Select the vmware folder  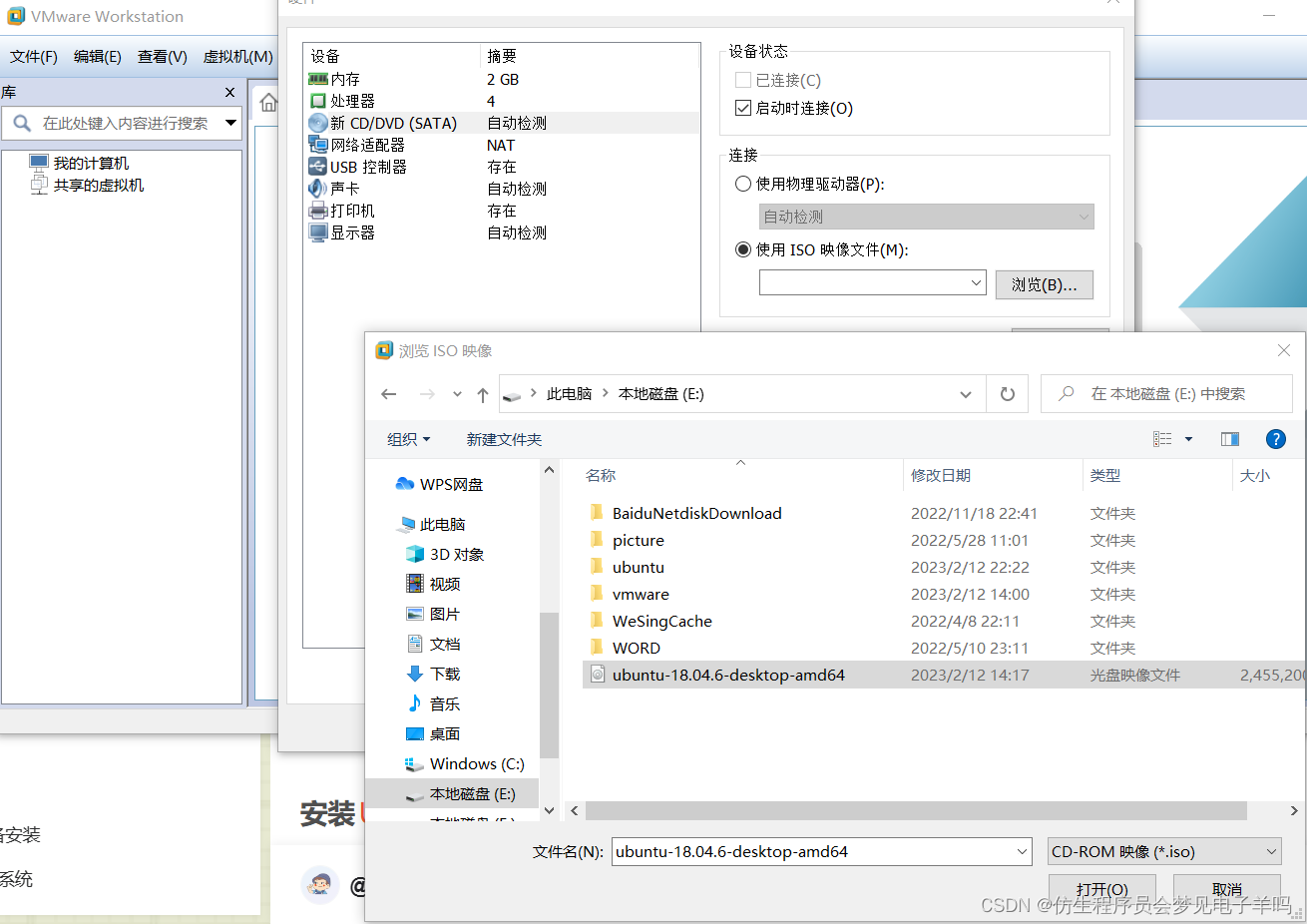[641, 594]
